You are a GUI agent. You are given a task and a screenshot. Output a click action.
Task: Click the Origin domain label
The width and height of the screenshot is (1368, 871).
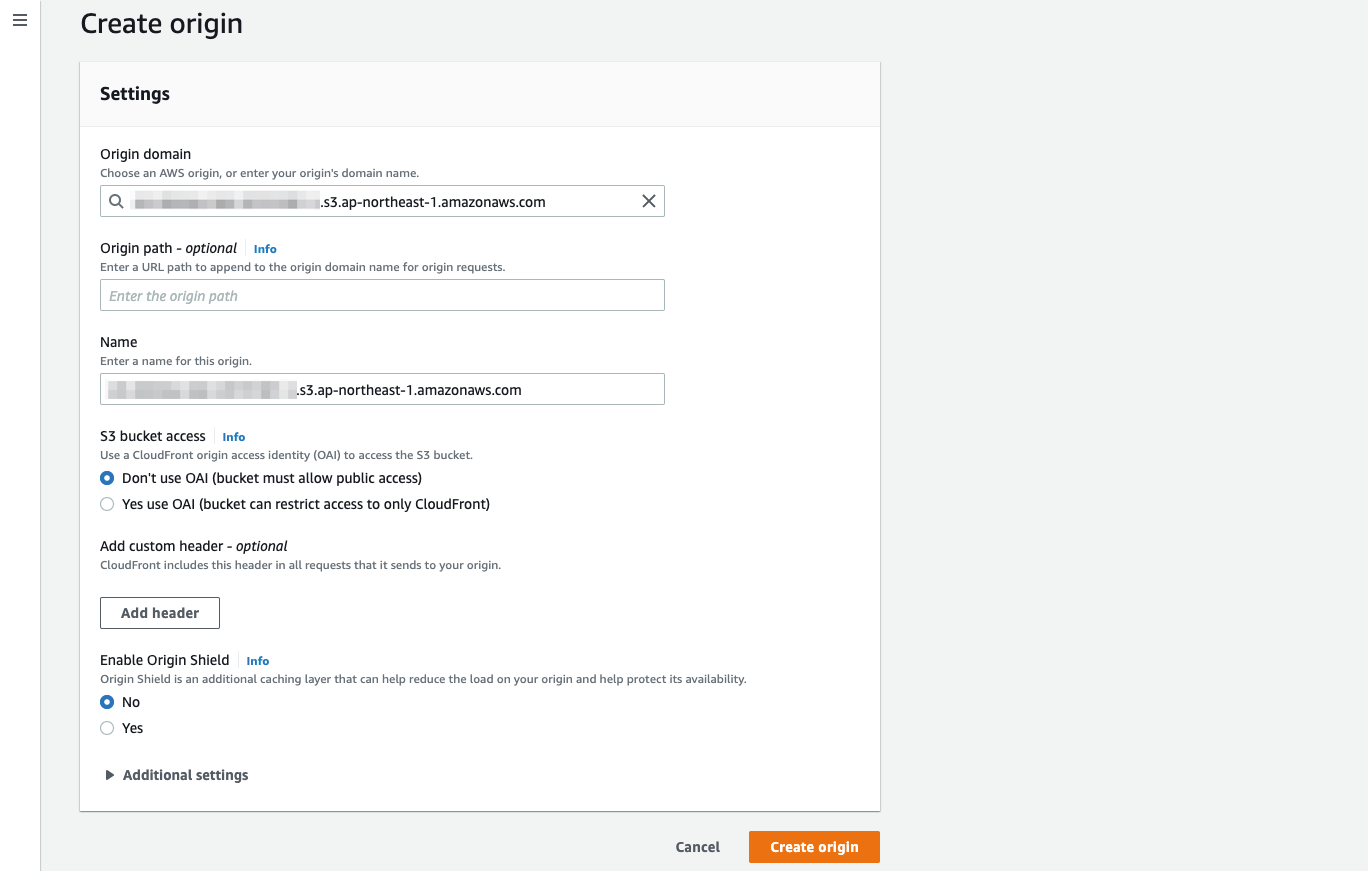(146, 154)
